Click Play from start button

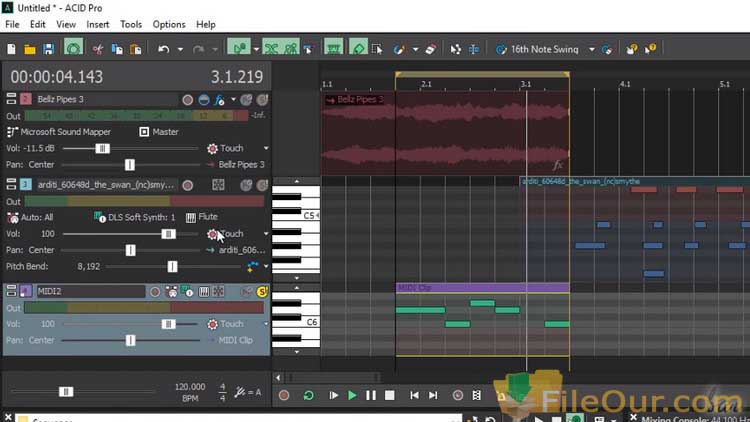click(333, 395)
